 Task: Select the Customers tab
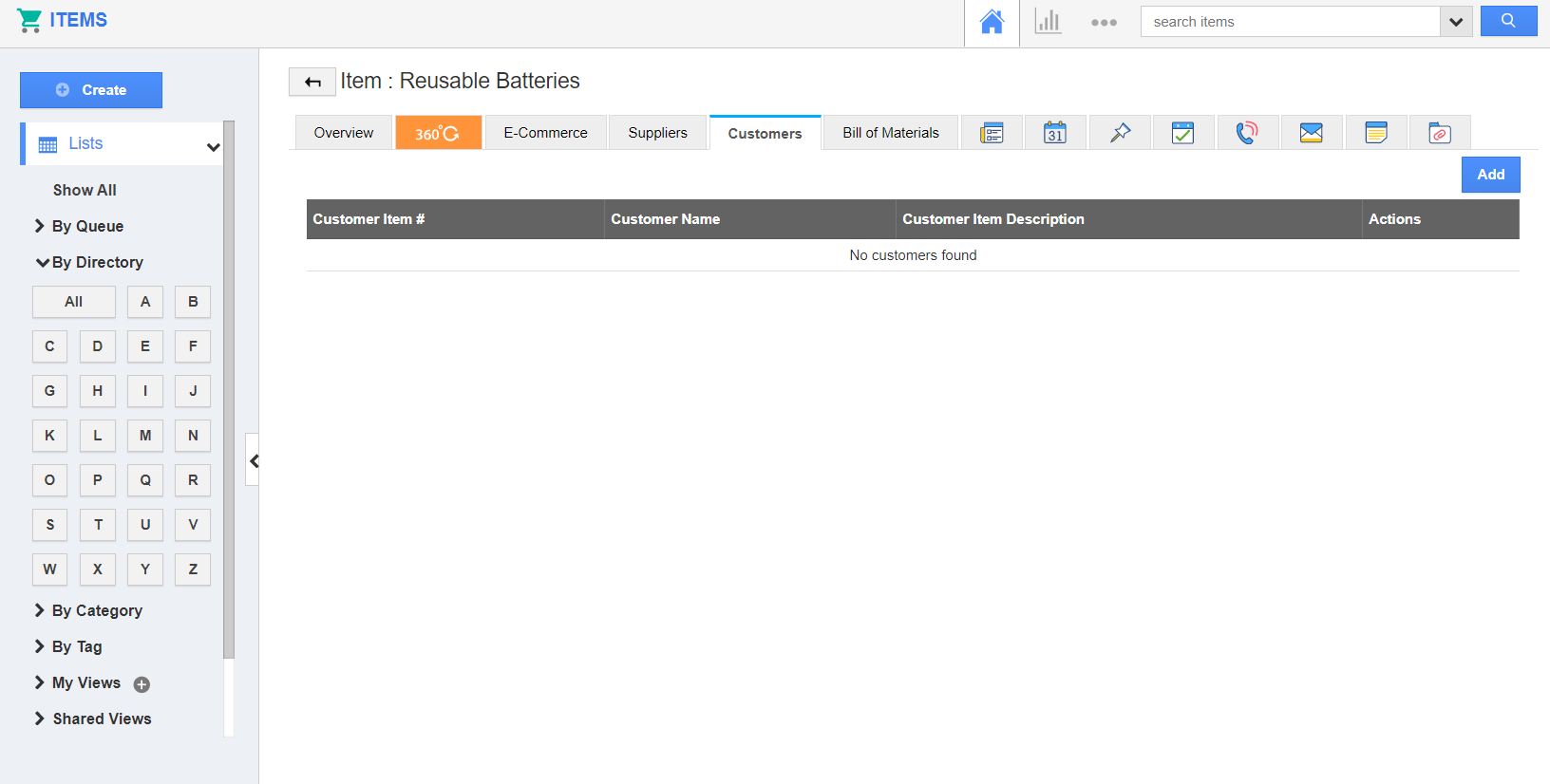[766, 133]
